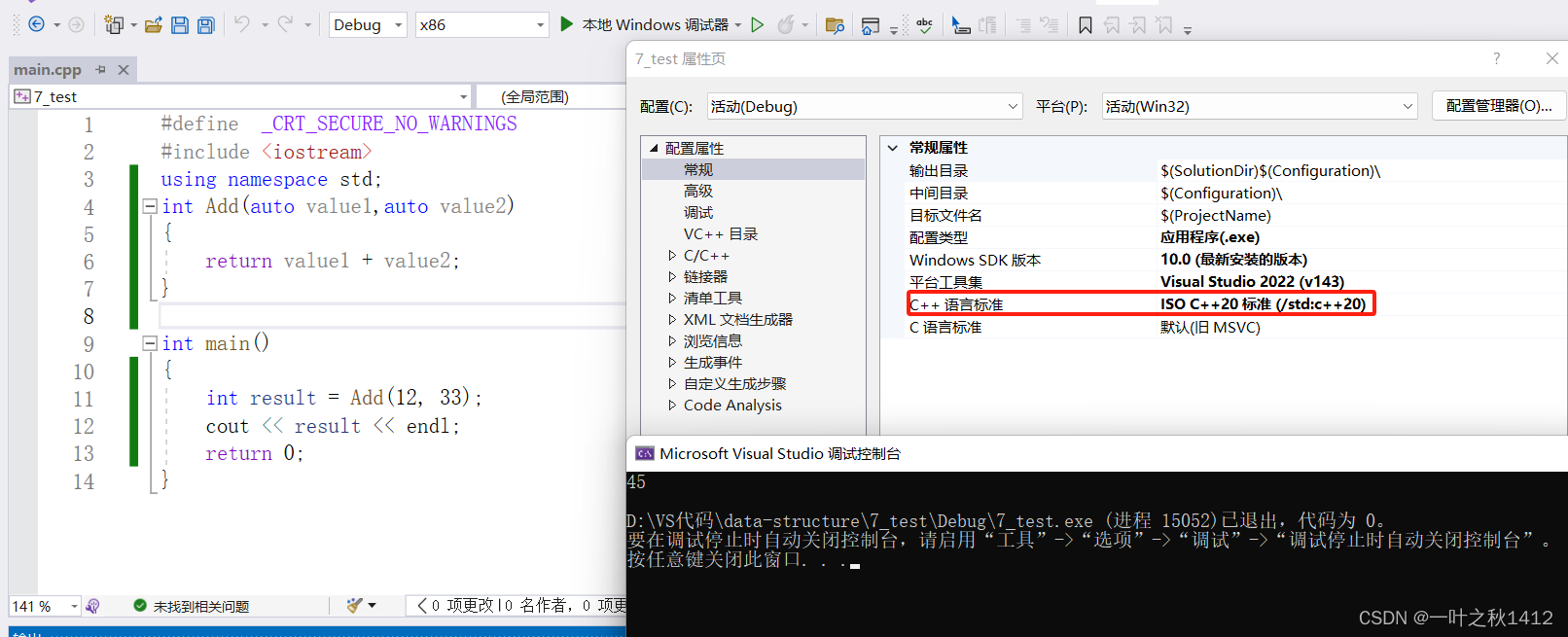Expand the 浏览信息 tree node

click(672, 340)
